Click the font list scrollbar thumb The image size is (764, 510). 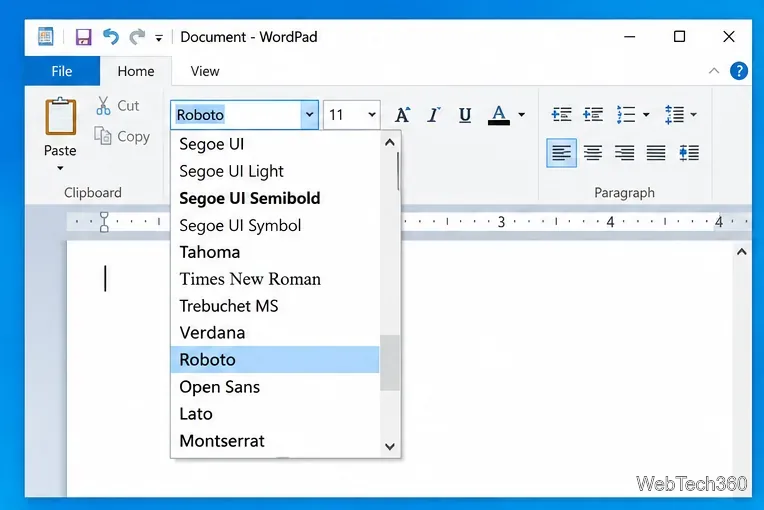389,362
